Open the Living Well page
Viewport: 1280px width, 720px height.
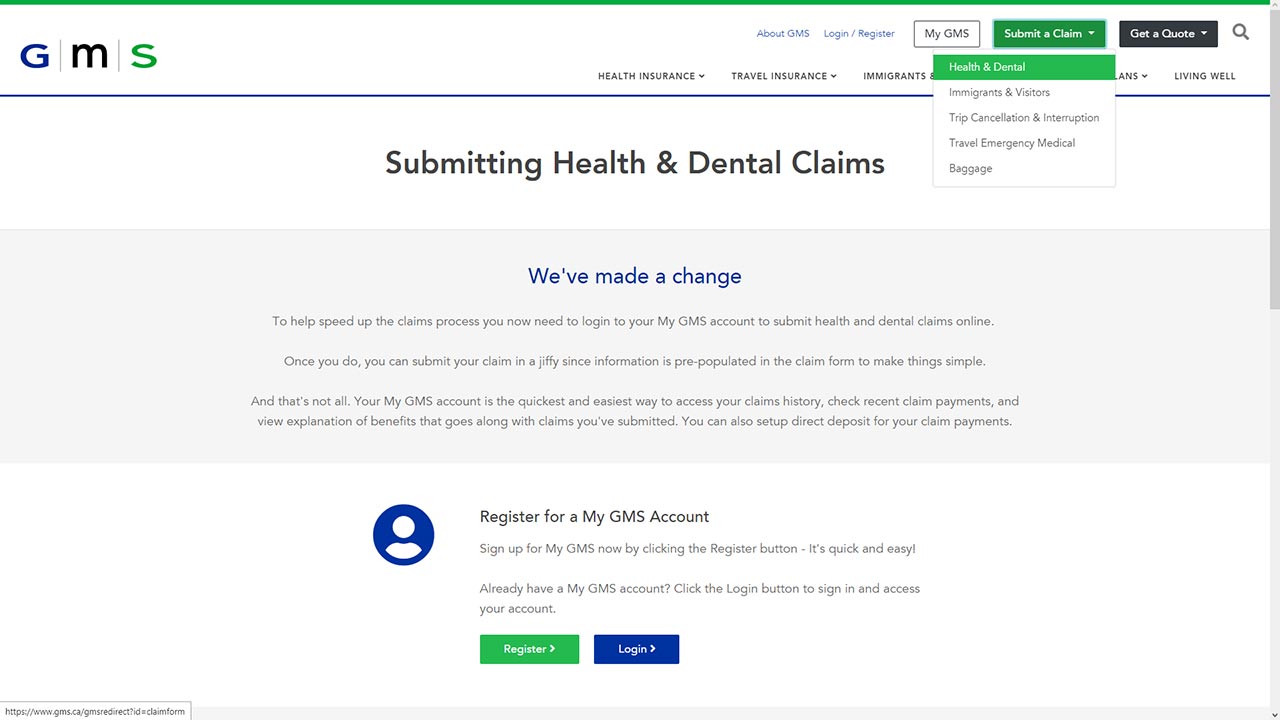tap(1205, 76)
